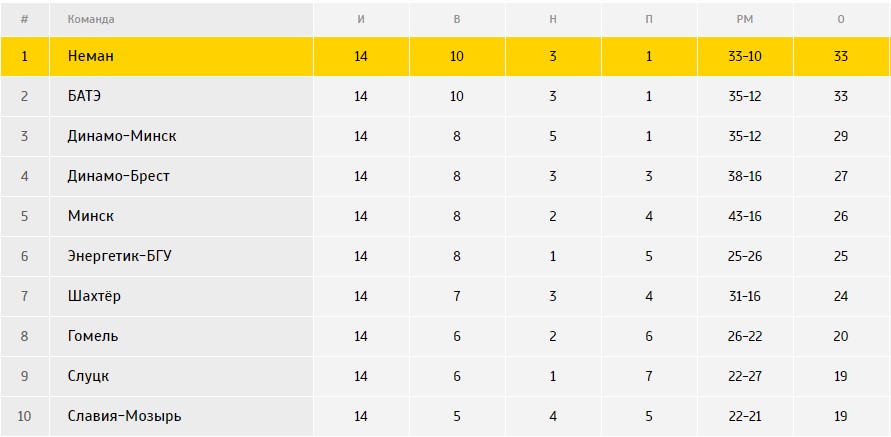Click the # position column header

[x=24, y=19]
